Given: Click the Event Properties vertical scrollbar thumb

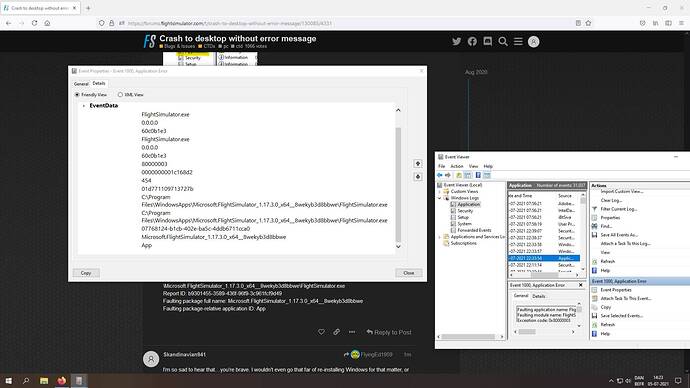Looking at the screenshot, I should (x=398, y=185).
